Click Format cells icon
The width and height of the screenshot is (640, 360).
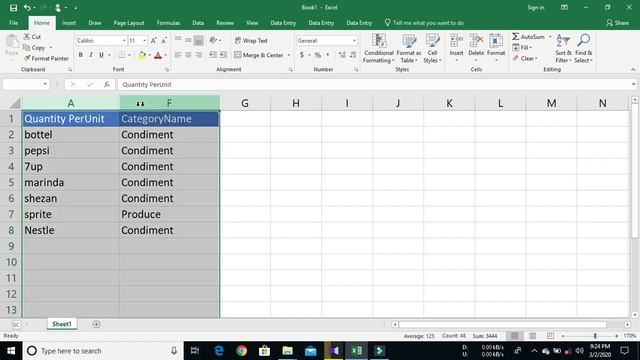tap(496, 41)
